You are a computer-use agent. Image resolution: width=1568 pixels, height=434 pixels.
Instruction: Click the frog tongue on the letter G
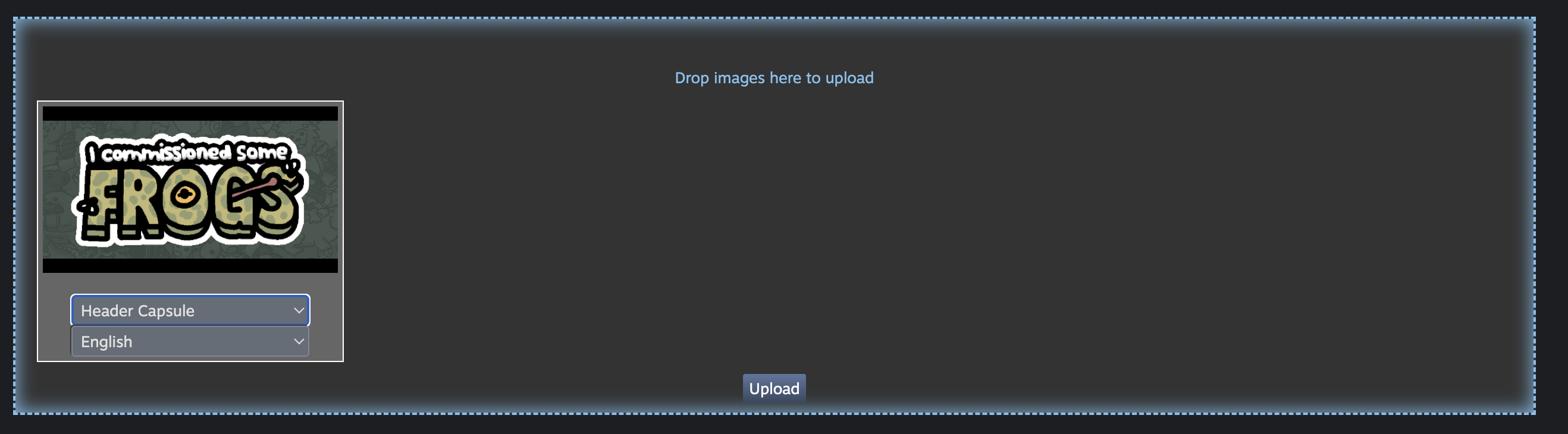coord(255,188)
